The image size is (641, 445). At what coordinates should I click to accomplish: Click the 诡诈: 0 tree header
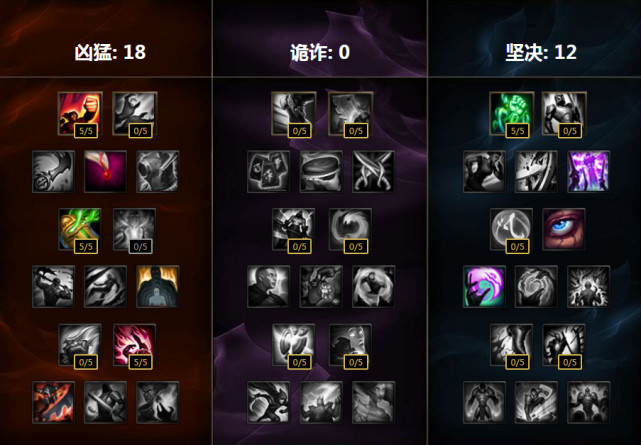click(x=320, y=52)
